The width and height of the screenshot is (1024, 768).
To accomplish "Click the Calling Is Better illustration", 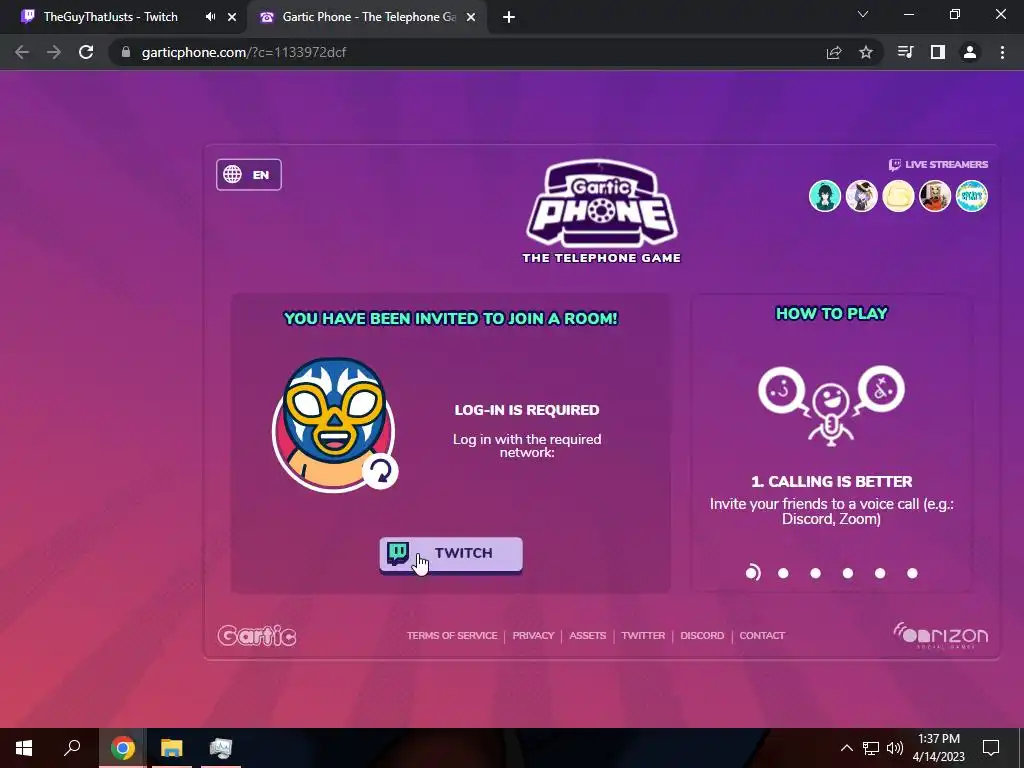I will (831, 406).
